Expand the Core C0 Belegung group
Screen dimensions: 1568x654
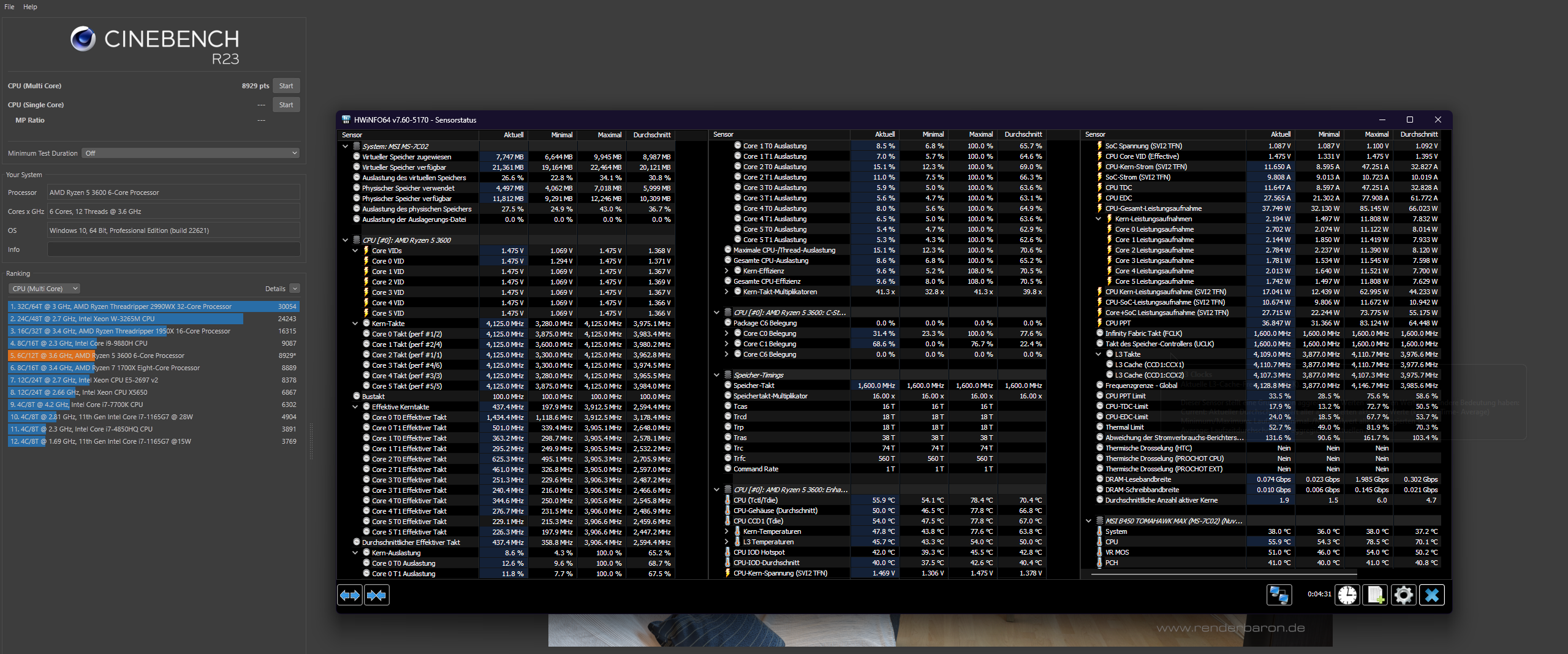point(726,333)
